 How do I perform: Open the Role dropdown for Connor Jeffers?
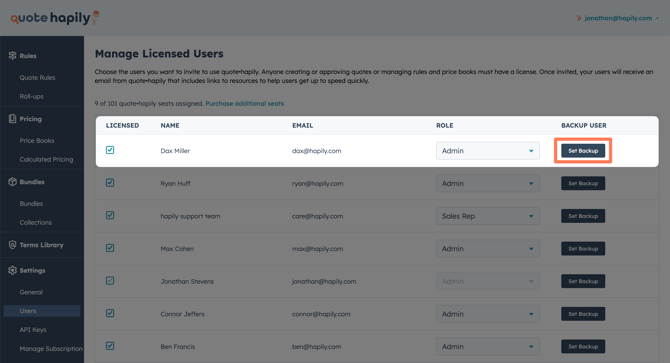488,314
